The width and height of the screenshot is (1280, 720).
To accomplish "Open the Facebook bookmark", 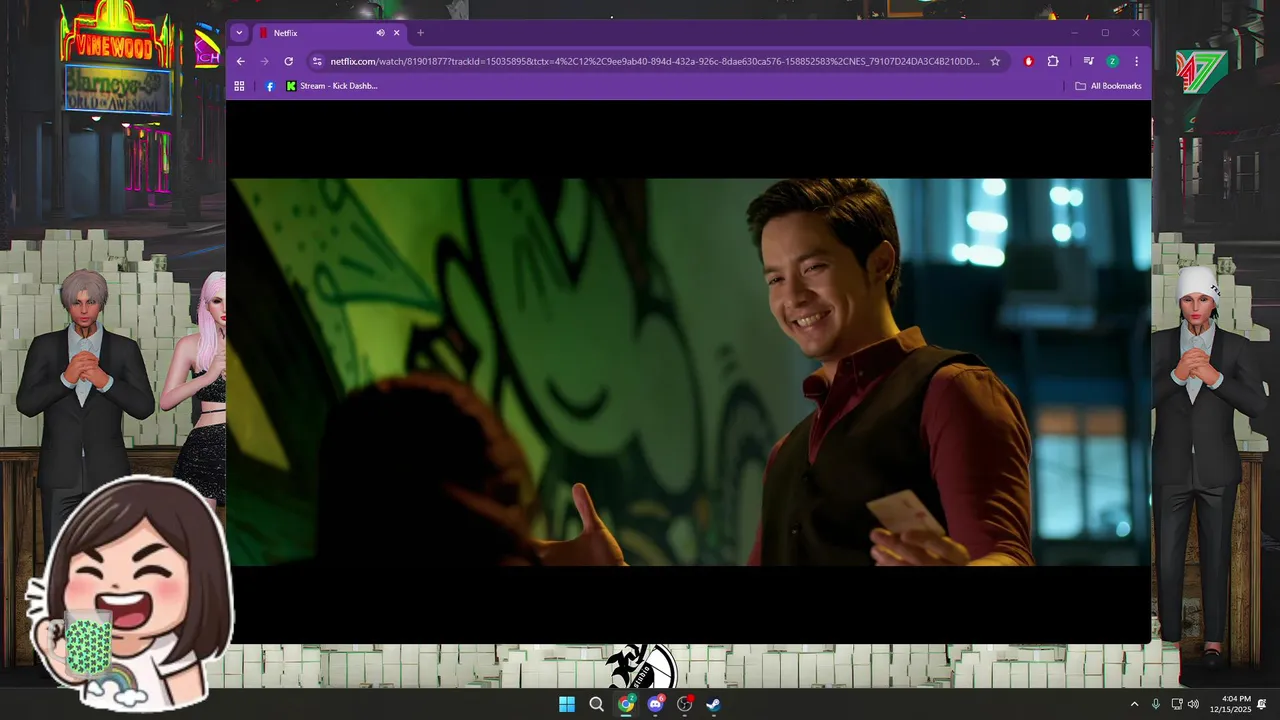I will point(269,86).
